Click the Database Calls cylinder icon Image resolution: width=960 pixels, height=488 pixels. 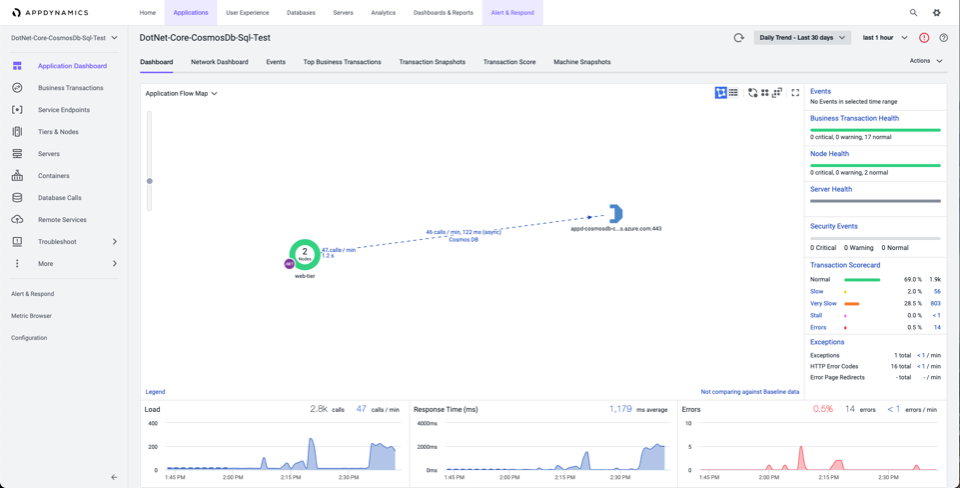tap(17, 198)
